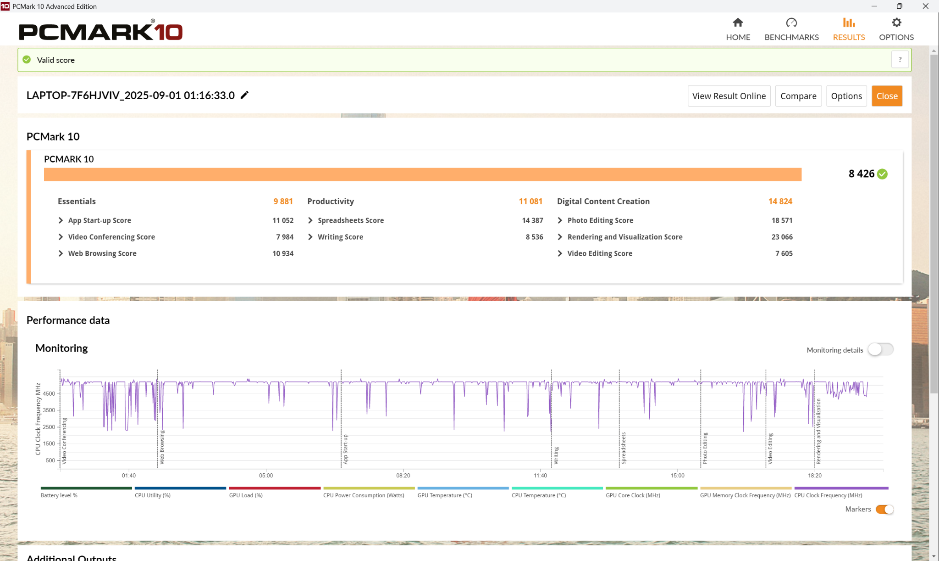Click the green check beside 8 426

[882, 174]
